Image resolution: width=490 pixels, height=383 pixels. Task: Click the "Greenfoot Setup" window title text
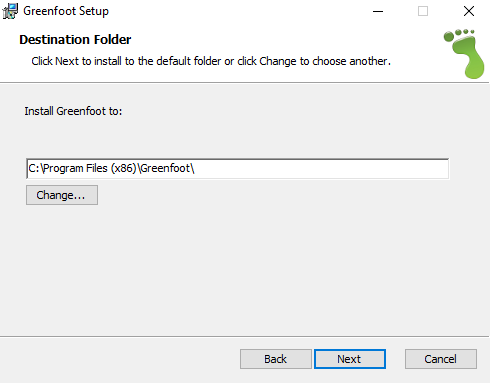click(x=66, y=11)
